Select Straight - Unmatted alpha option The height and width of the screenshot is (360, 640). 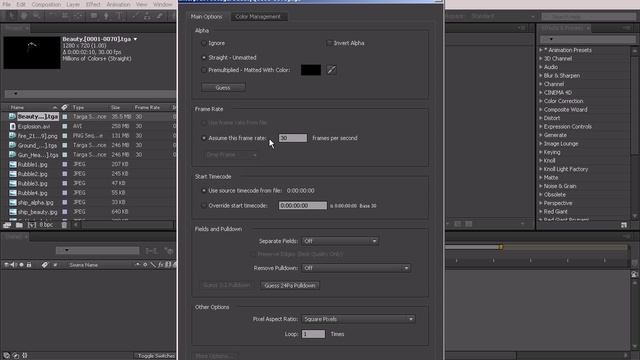[x=204, y=58]
